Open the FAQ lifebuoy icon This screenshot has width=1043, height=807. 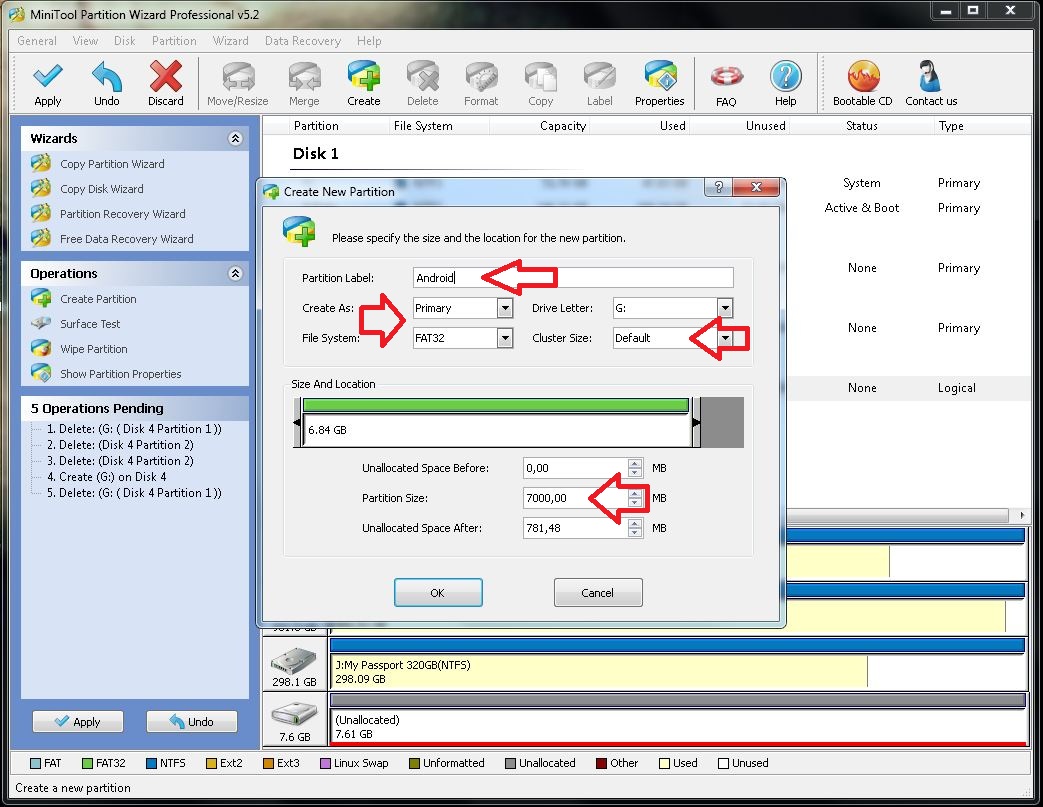tap(726, 84)
